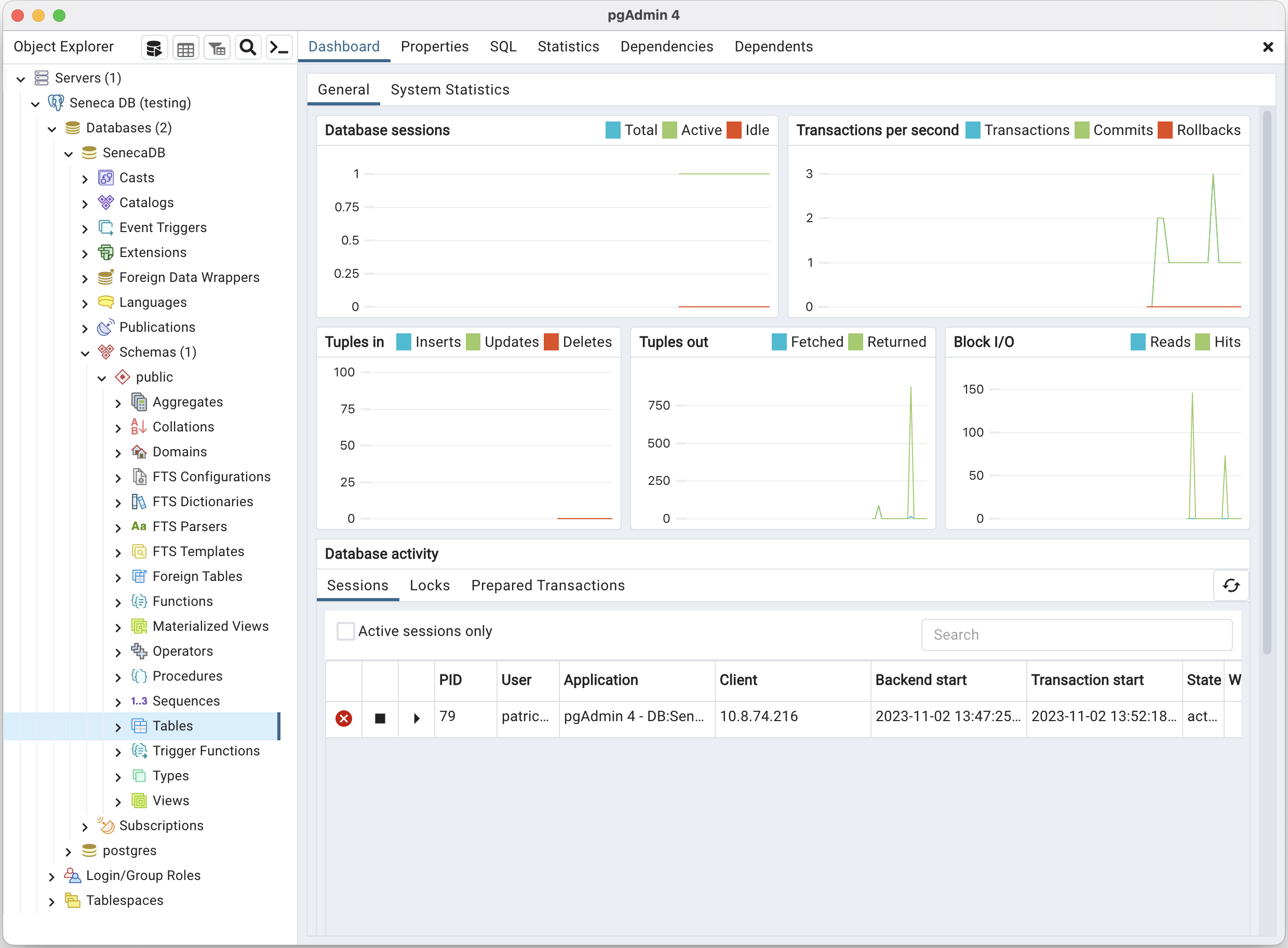Expand the Subscriptions node
The height and width of the screenshot is (948, 1288).
tap(85, 827)
